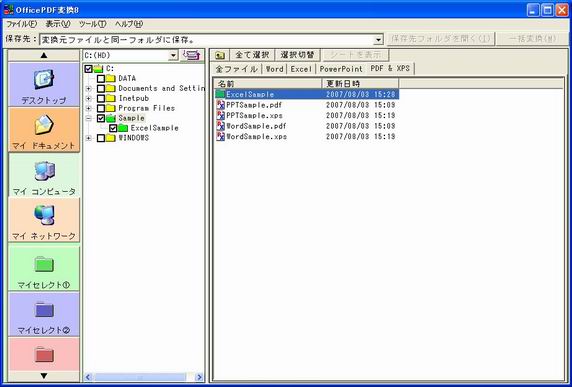Viewport: 572px width, 387px height.
Task: Click the up arrow of shortcut sidebar
Action: coord(44,55)
